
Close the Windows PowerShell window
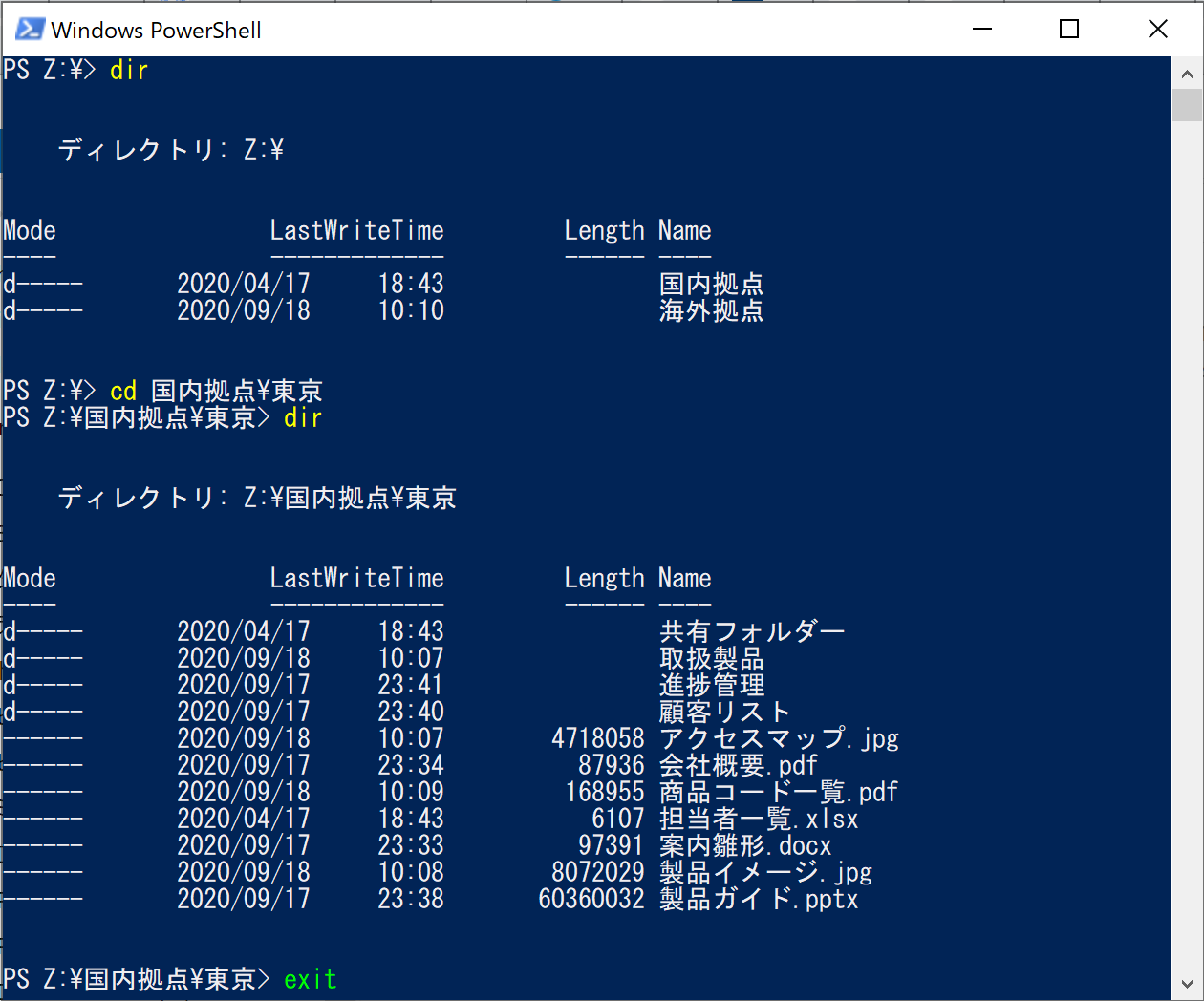click(1157, 30)
